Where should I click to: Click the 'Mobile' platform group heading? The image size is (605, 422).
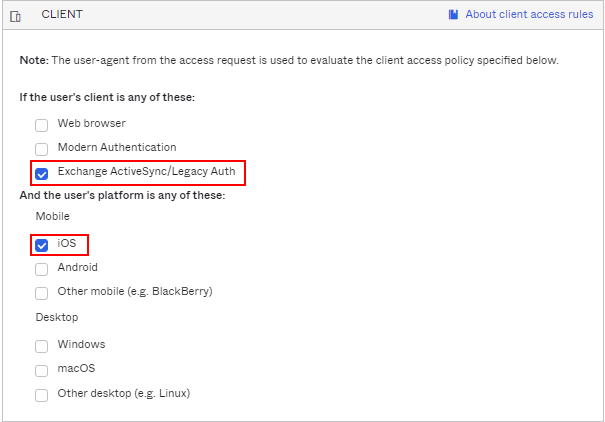(53, 216)
